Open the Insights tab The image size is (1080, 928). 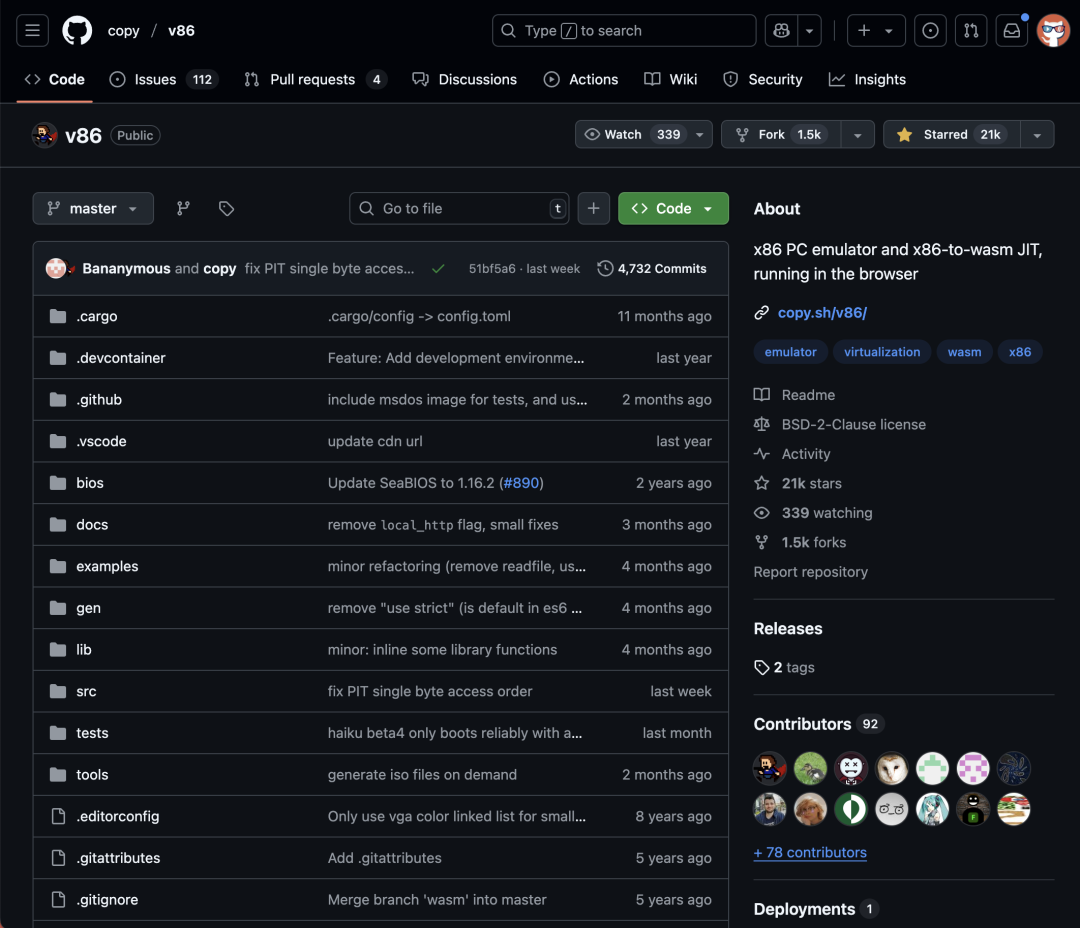867,79
